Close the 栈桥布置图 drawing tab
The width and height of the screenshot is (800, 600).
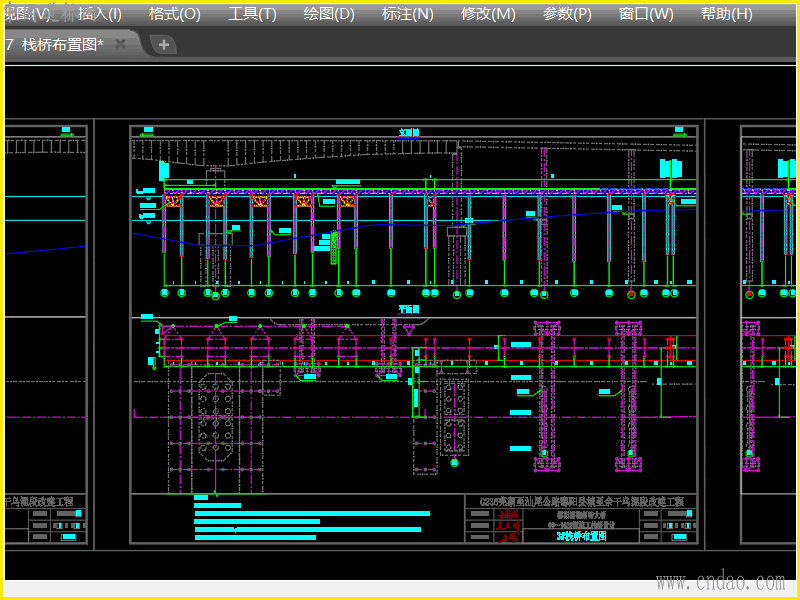coord(121,45)
